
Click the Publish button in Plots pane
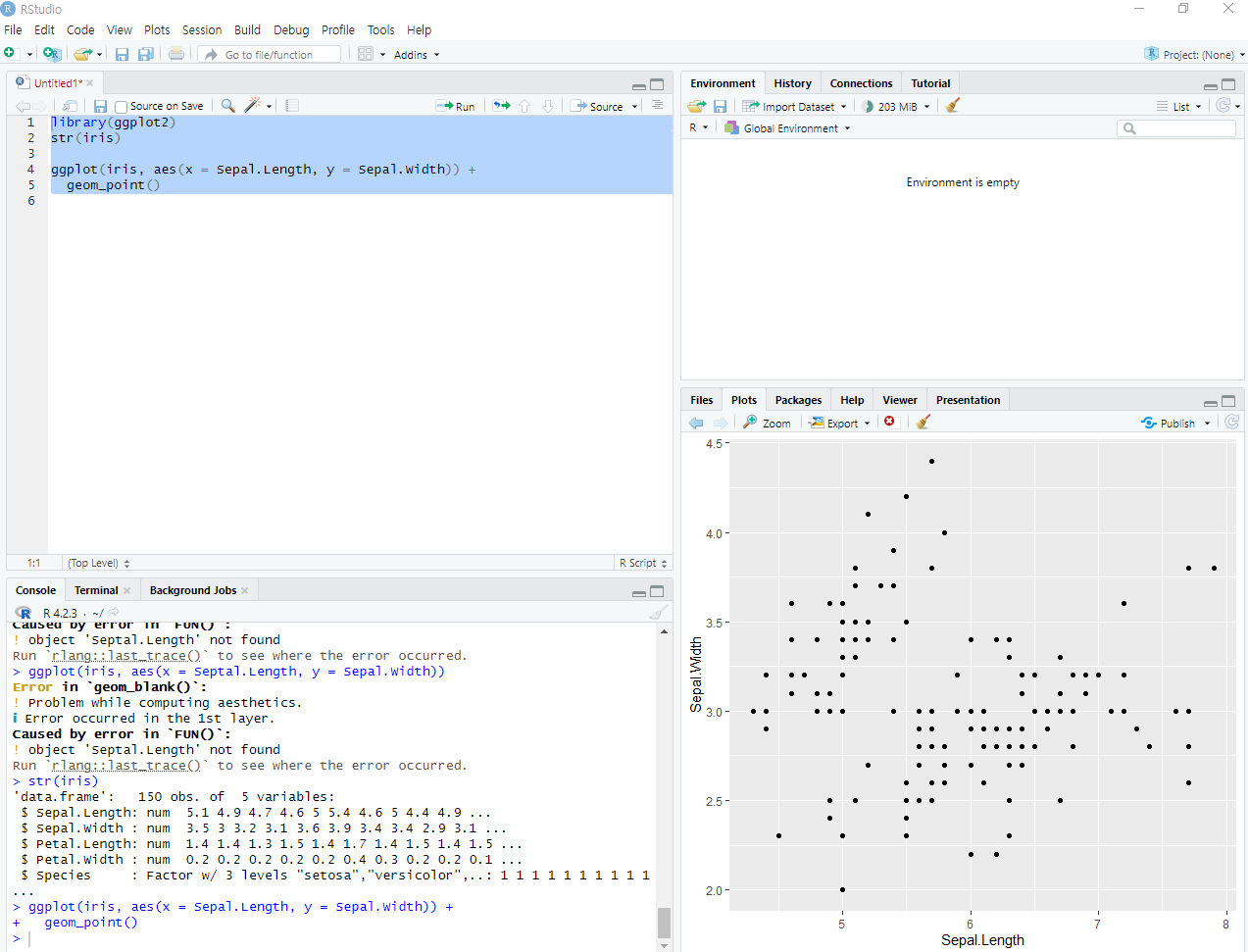click(x=1175, y=423)
